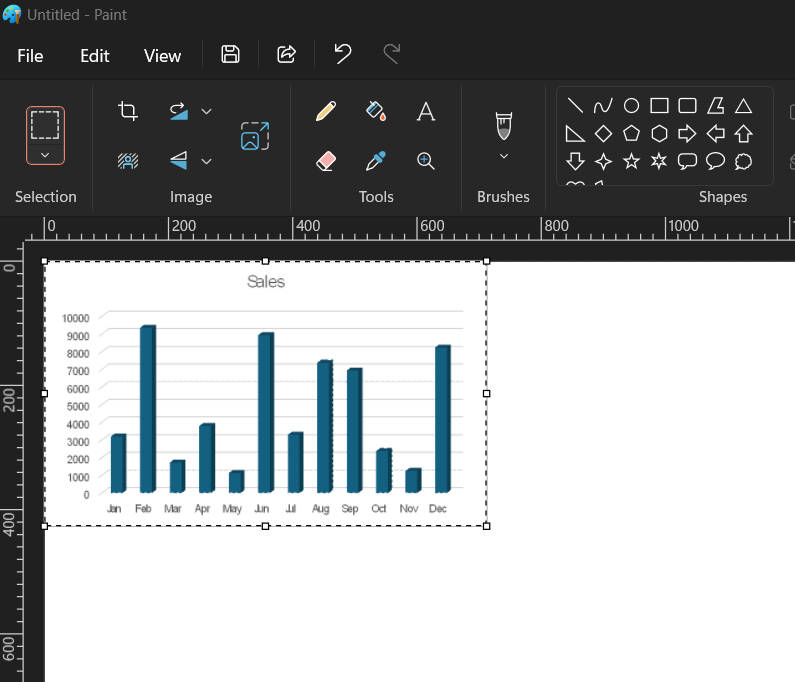The image size is (795, 682).
Task: Select the Right triangle shape
Action: 575,134
